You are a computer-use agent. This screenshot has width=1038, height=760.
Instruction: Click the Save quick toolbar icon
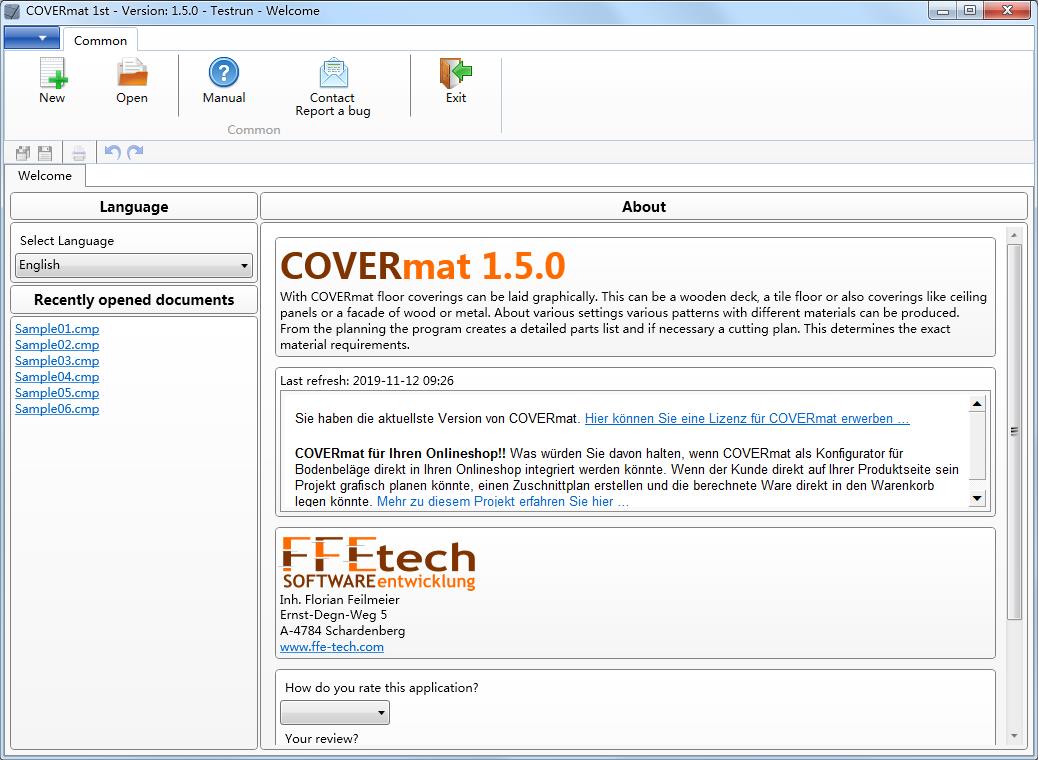coord(45,153)
